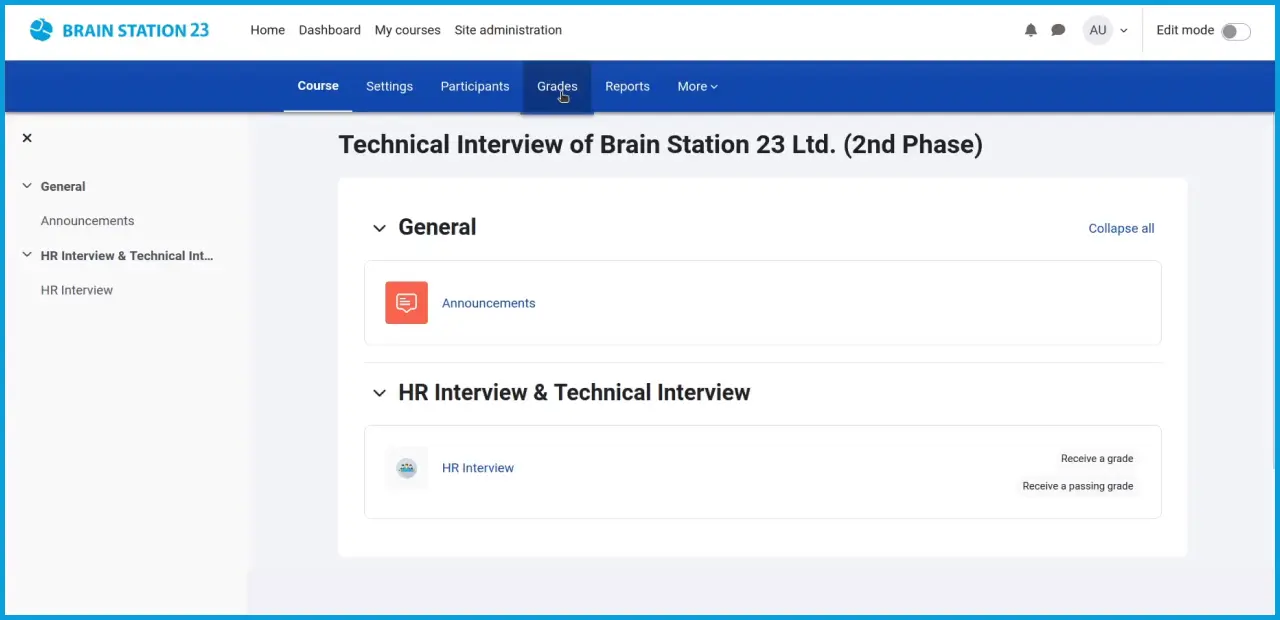Close the course index sidebar
The width and height of the screenshot is (1280, 620).
(x=27, y=137)
